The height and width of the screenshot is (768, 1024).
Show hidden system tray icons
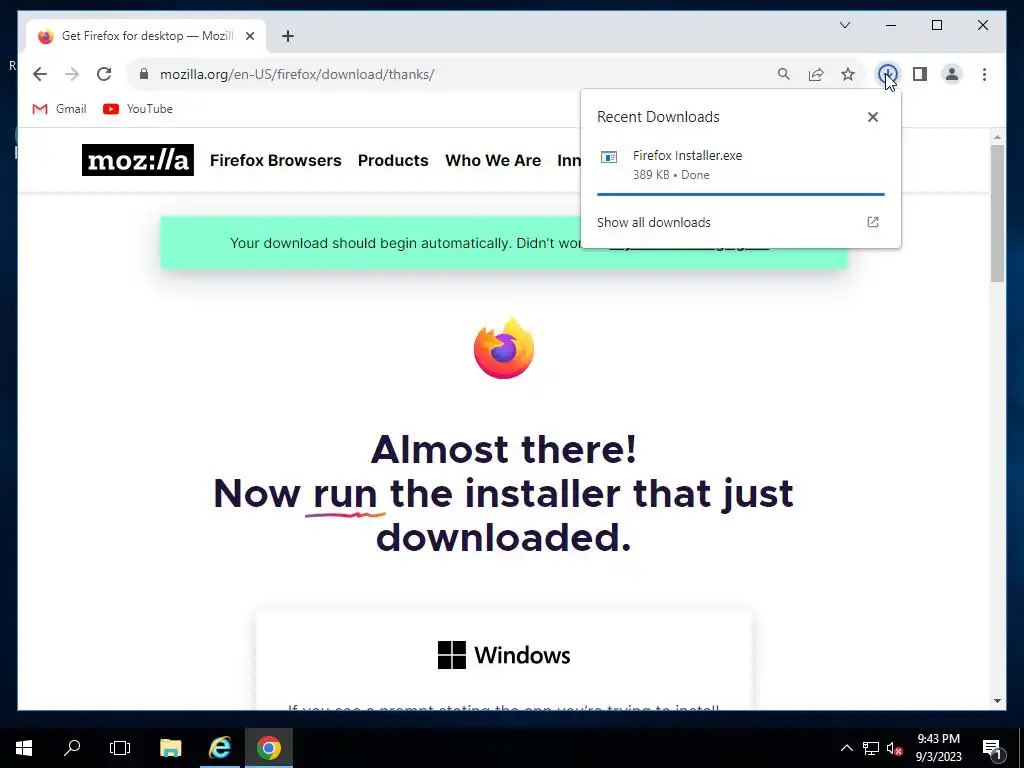(846, 748)
